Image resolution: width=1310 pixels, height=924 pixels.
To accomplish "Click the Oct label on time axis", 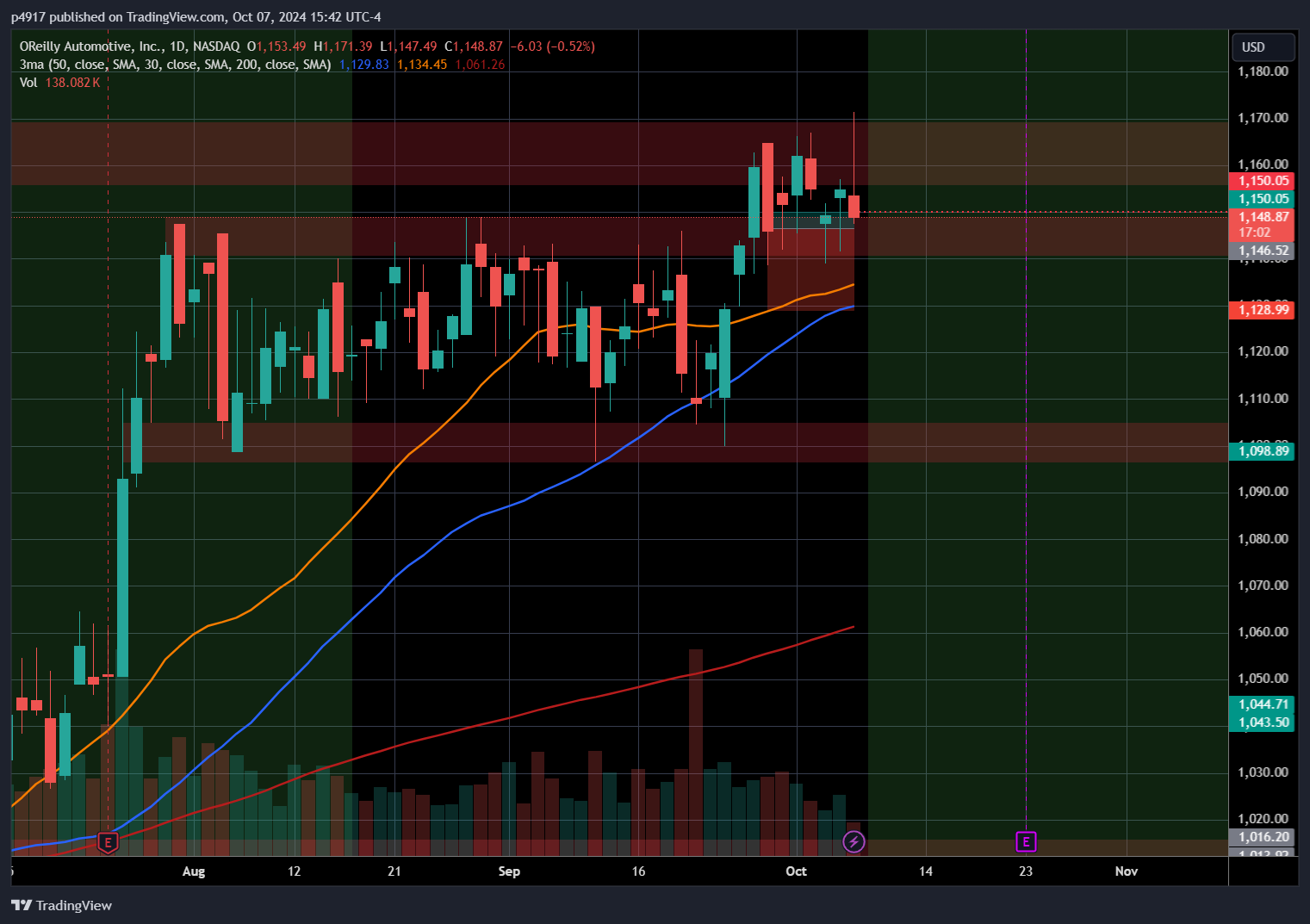I will 796,871.
